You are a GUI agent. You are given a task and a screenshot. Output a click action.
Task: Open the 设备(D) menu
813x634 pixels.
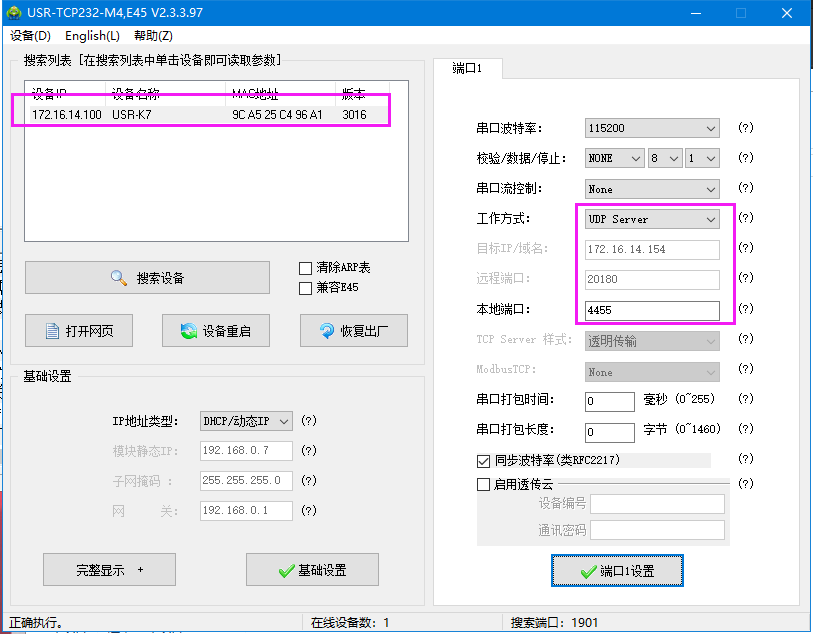point(30,36)
